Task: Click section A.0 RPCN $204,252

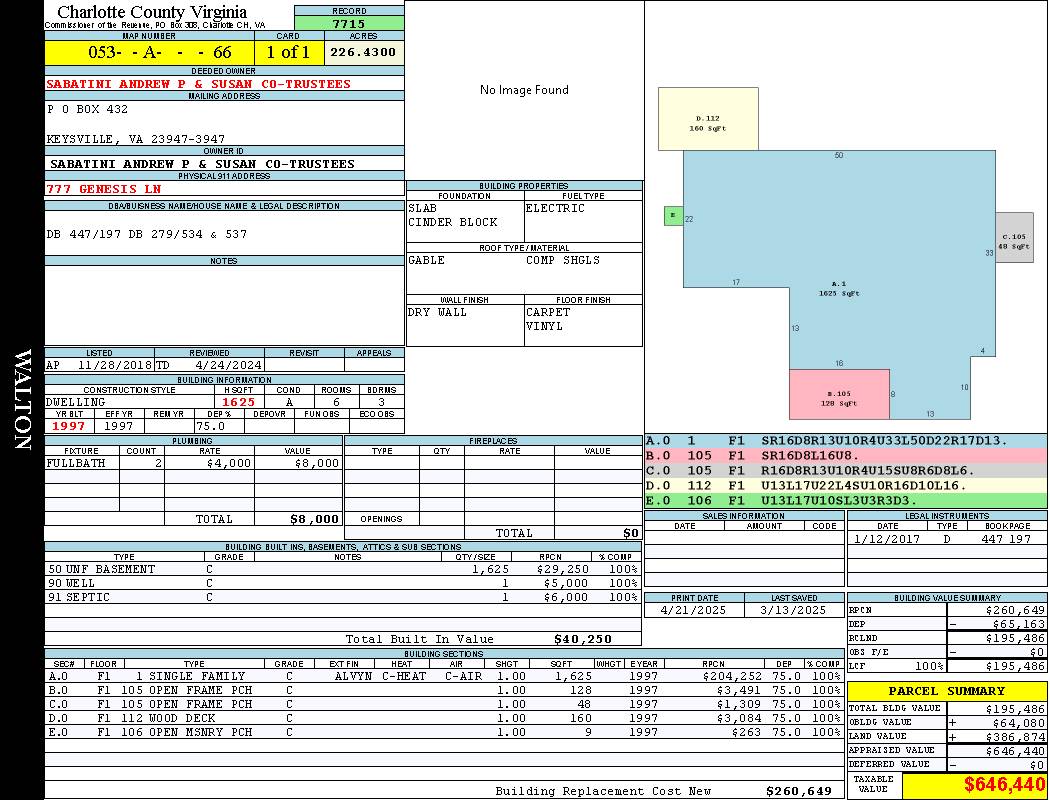Action: click(x=732, y=677)
